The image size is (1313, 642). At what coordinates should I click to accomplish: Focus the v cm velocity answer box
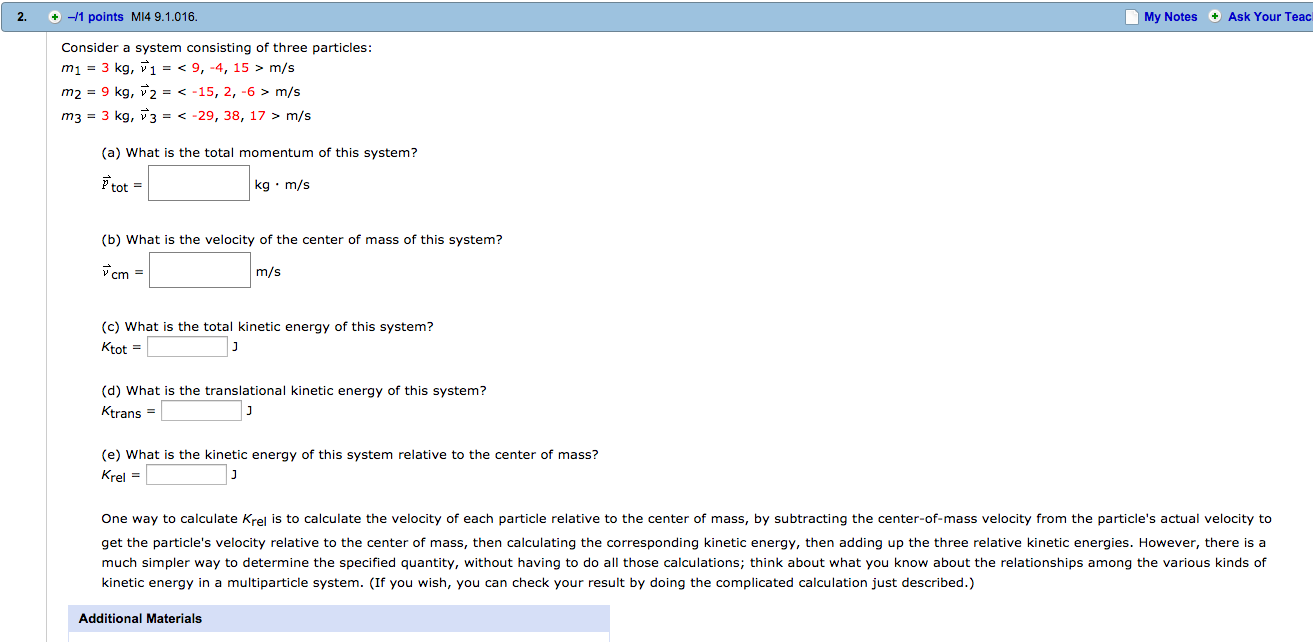pos(200,270)
